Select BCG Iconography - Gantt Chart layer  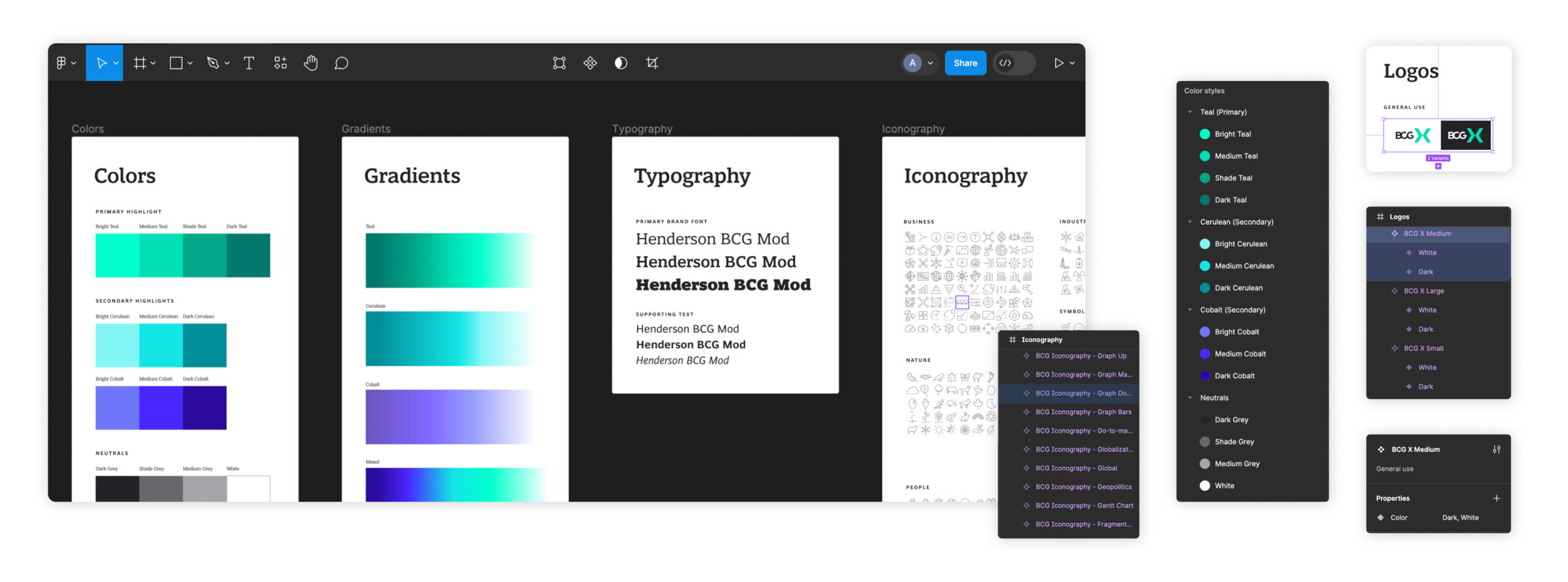(1068, 506)
